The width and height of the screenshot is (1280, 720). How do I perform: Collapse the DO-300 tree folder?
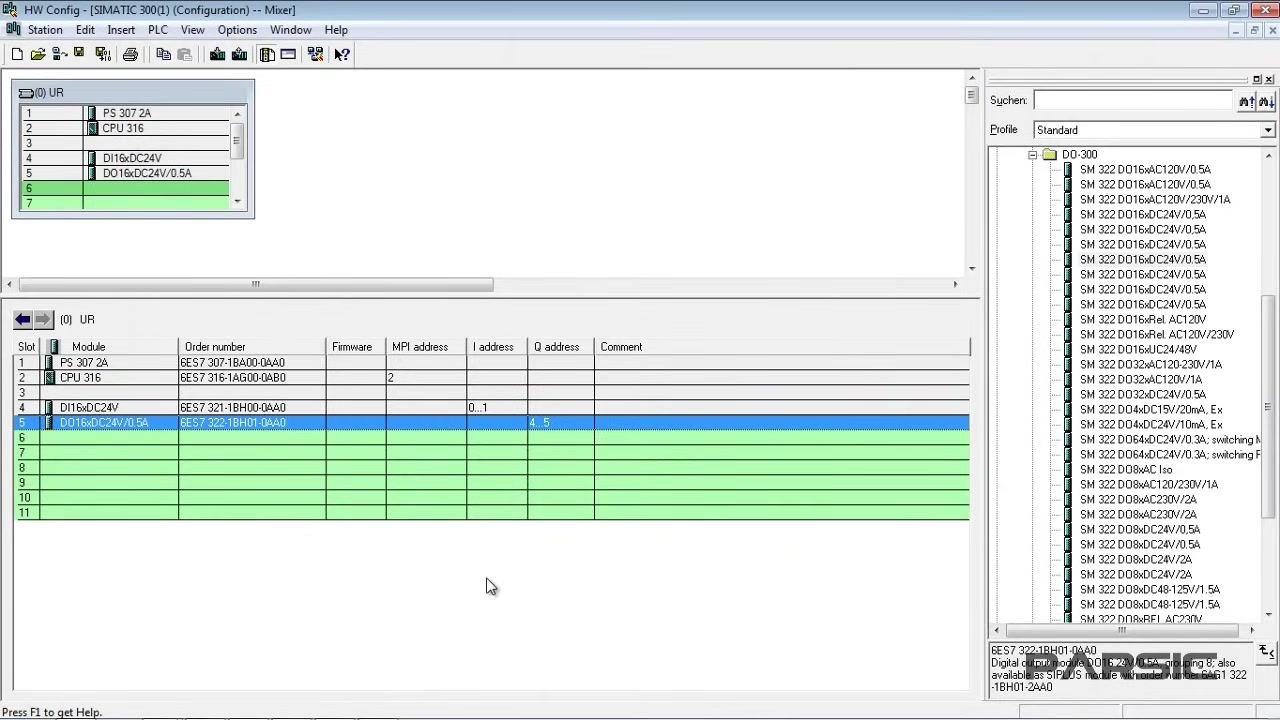[1032, 155]
